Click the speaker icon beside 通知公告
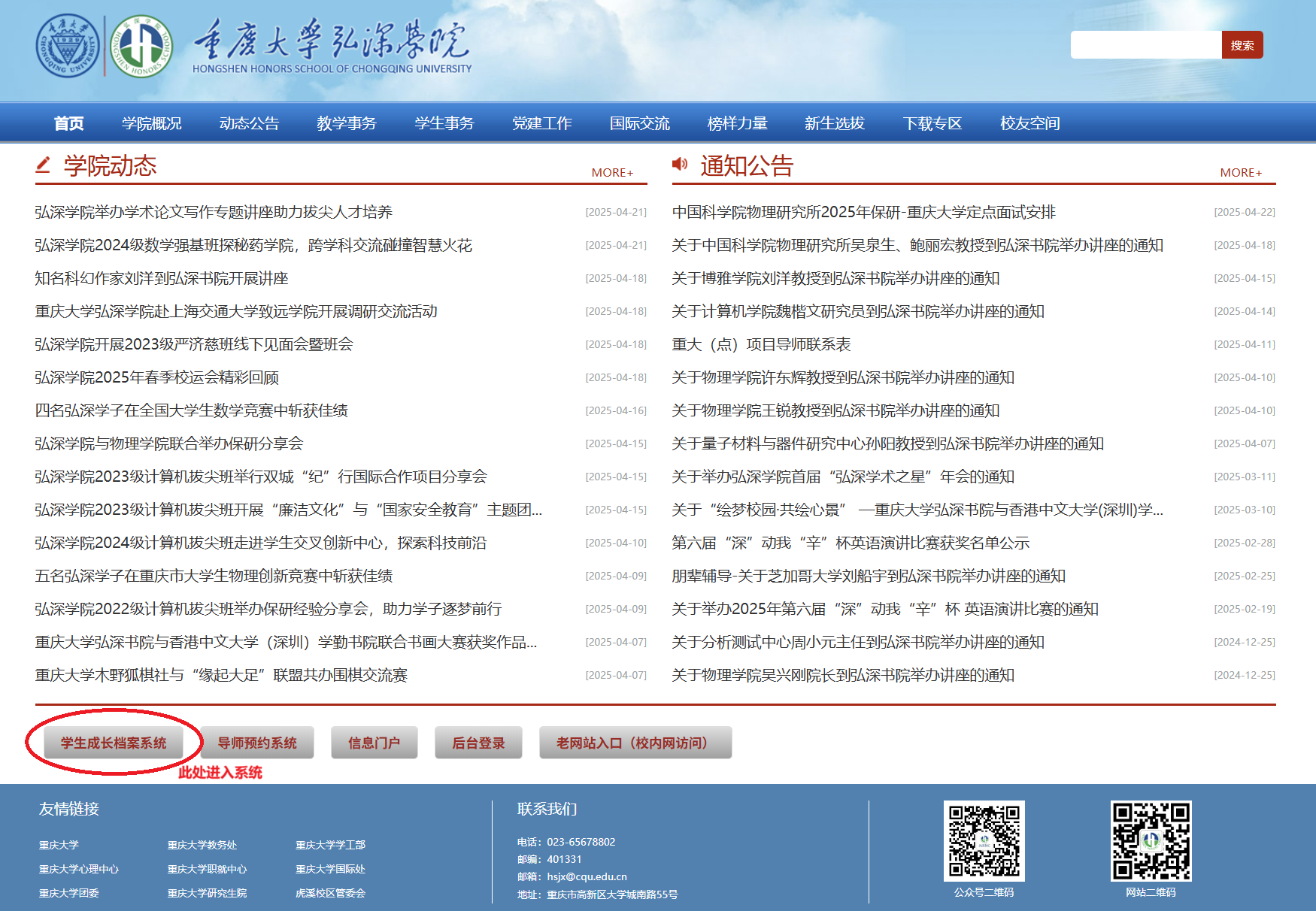The image size is (1316, 911). pyautogui.click(x=680, y=164)
